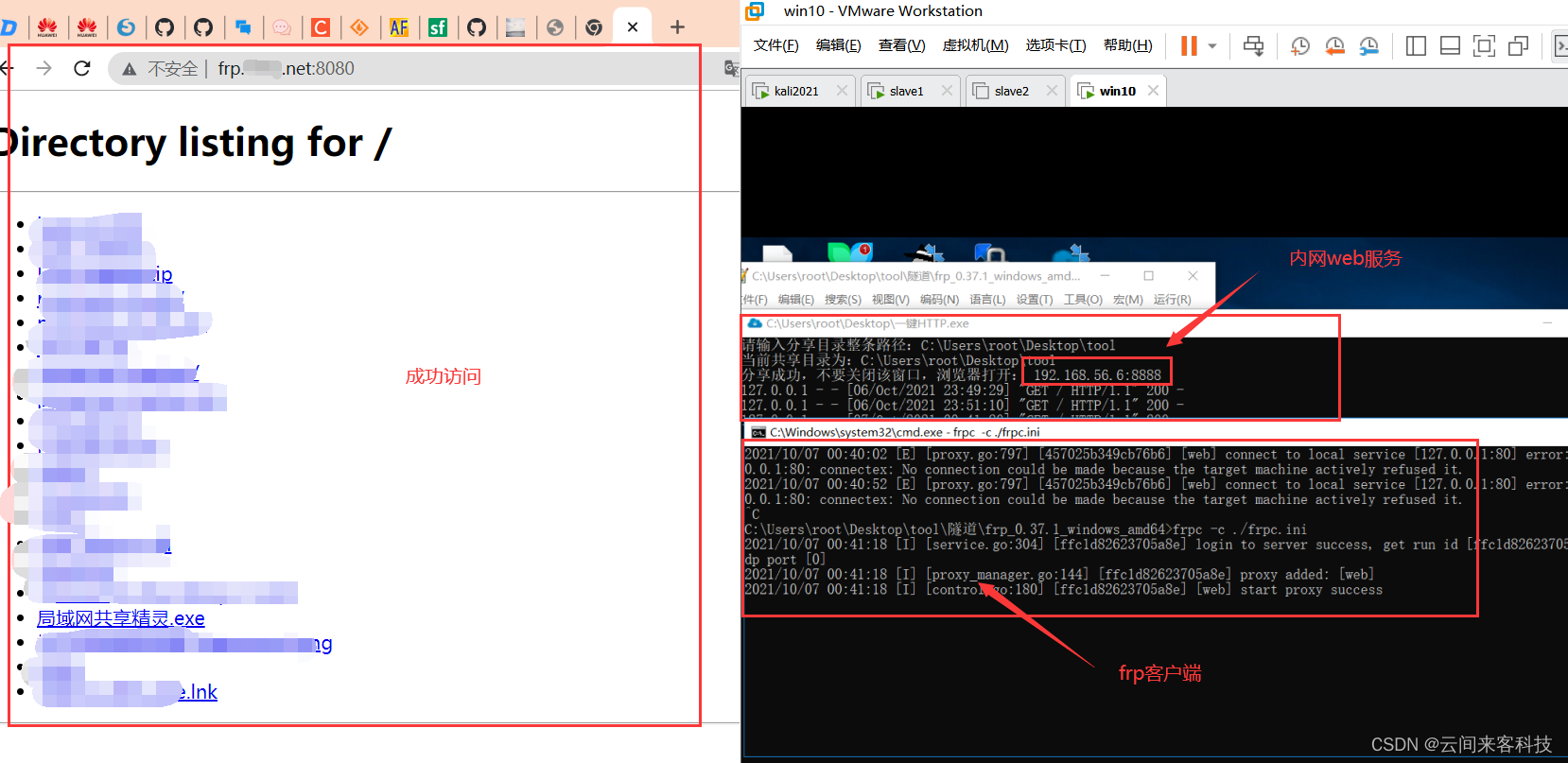Open VMware 虚拟机(M) menu
The image size is (1568, 763).
975,45
